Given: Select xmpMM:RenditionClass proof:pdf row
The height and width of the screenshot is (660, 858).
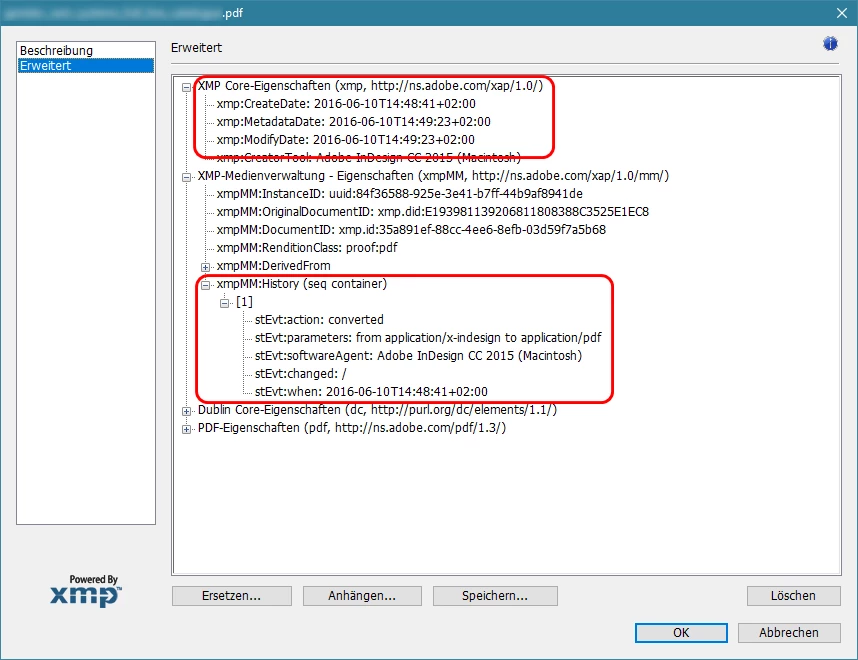Looking at the screenshot, I should pyautogui.click(x=307, y=248).
